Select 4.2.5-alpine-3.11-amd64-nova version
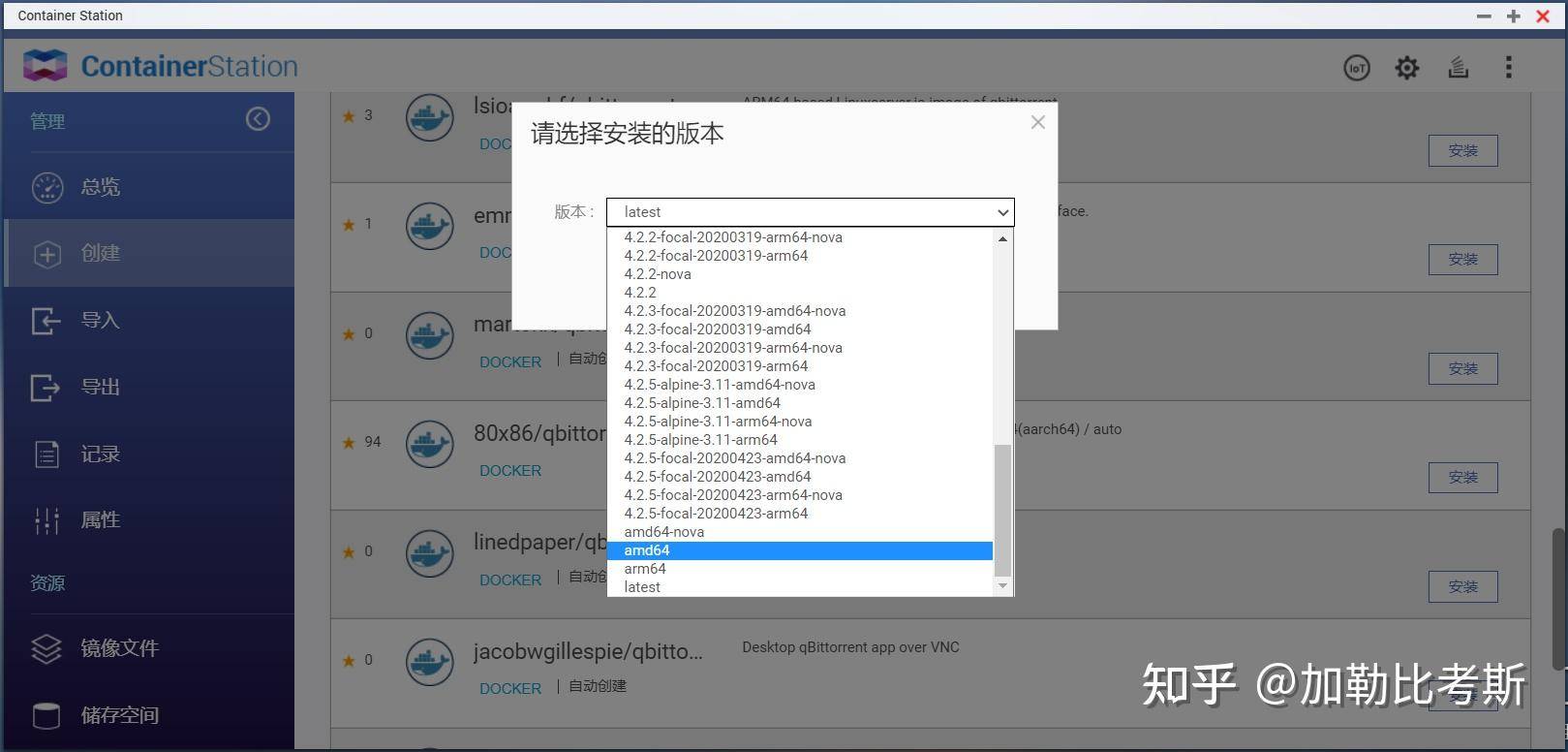Image resolution: width=1568 pixels, height=752 pixels. pos(800,385)
